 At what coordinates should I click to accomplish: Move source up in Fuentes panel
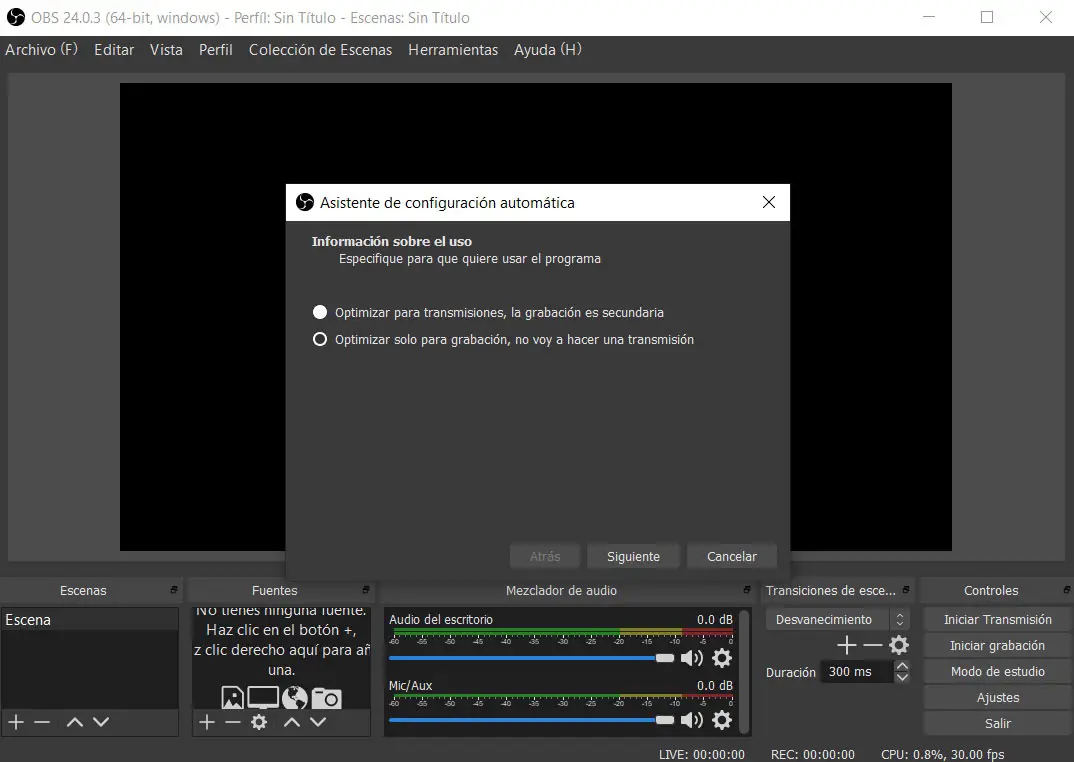292,722
